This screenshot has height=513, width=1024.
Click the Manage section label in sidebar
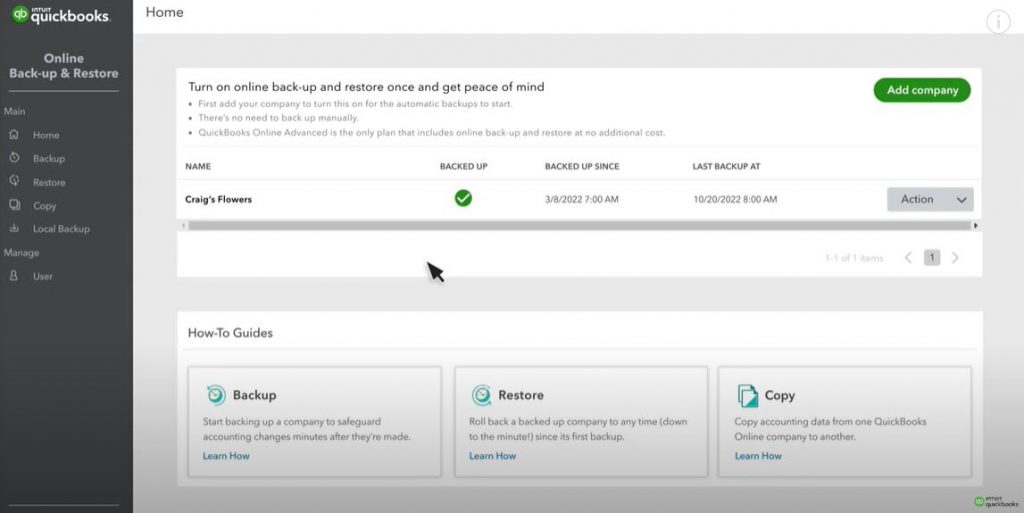pyautogui.click(x=22, y=253)
